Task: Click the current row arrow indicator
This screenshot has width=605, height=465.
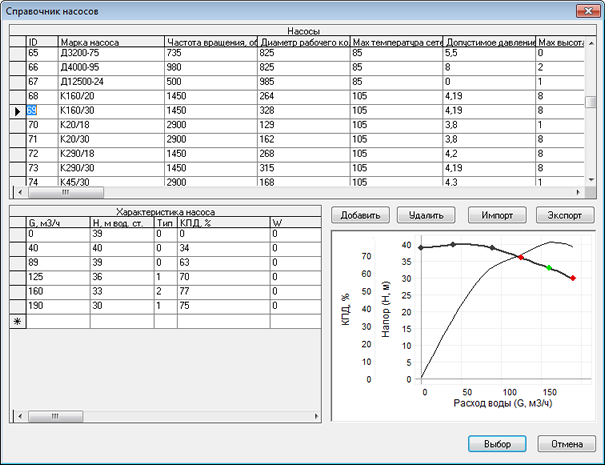Action: 15,111
